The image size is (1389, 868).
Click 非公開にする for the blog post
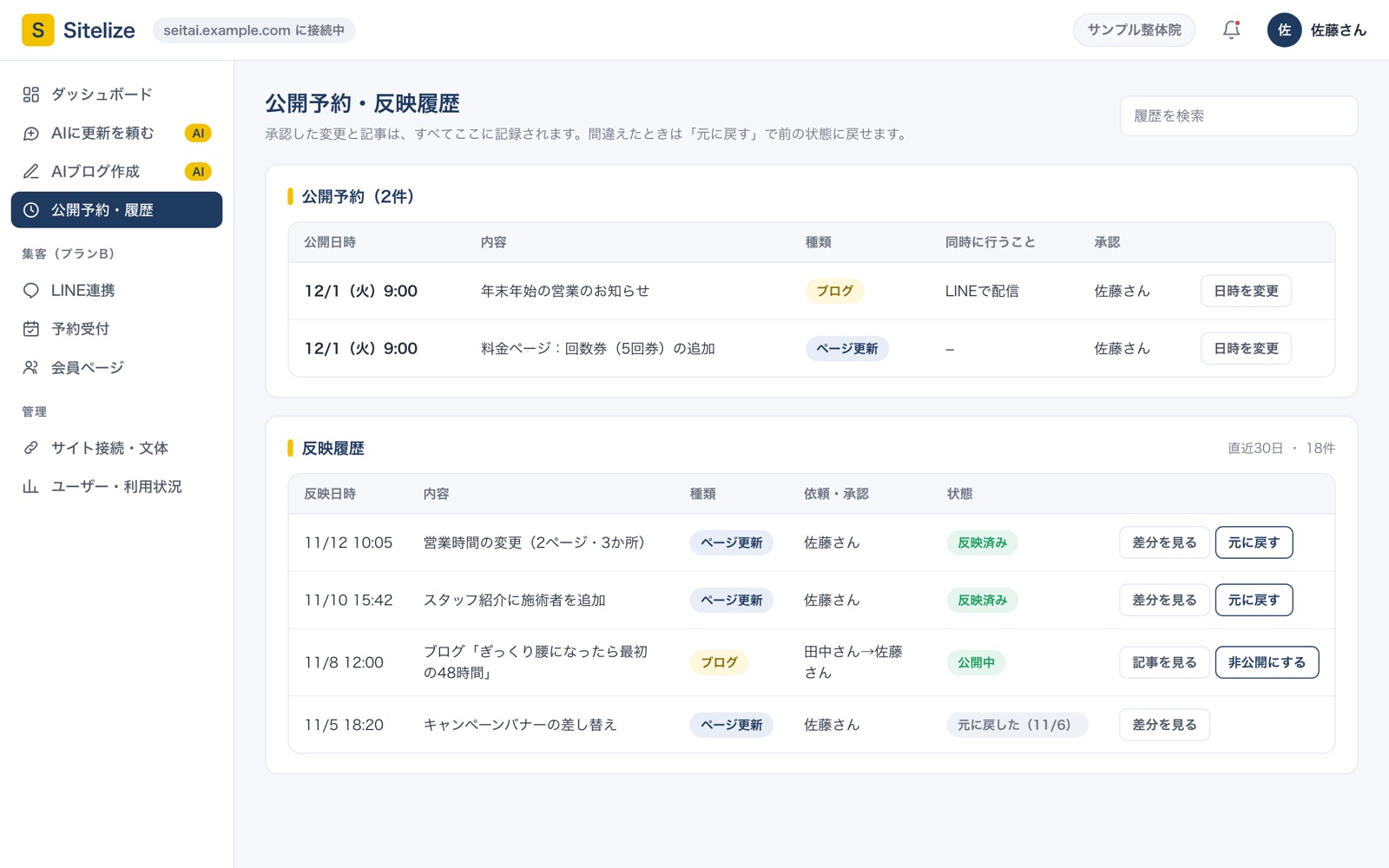click(1267, 662)
